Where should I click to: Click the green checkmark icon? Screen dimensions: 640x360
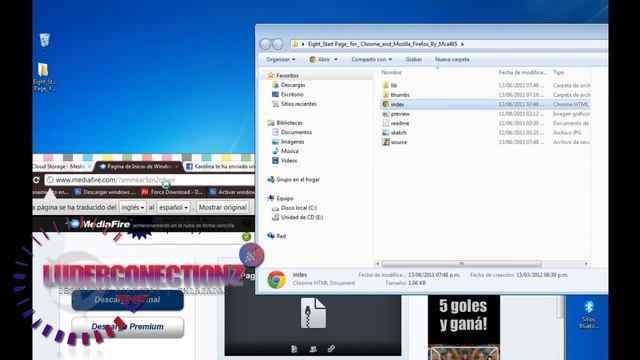click(246, 237)
